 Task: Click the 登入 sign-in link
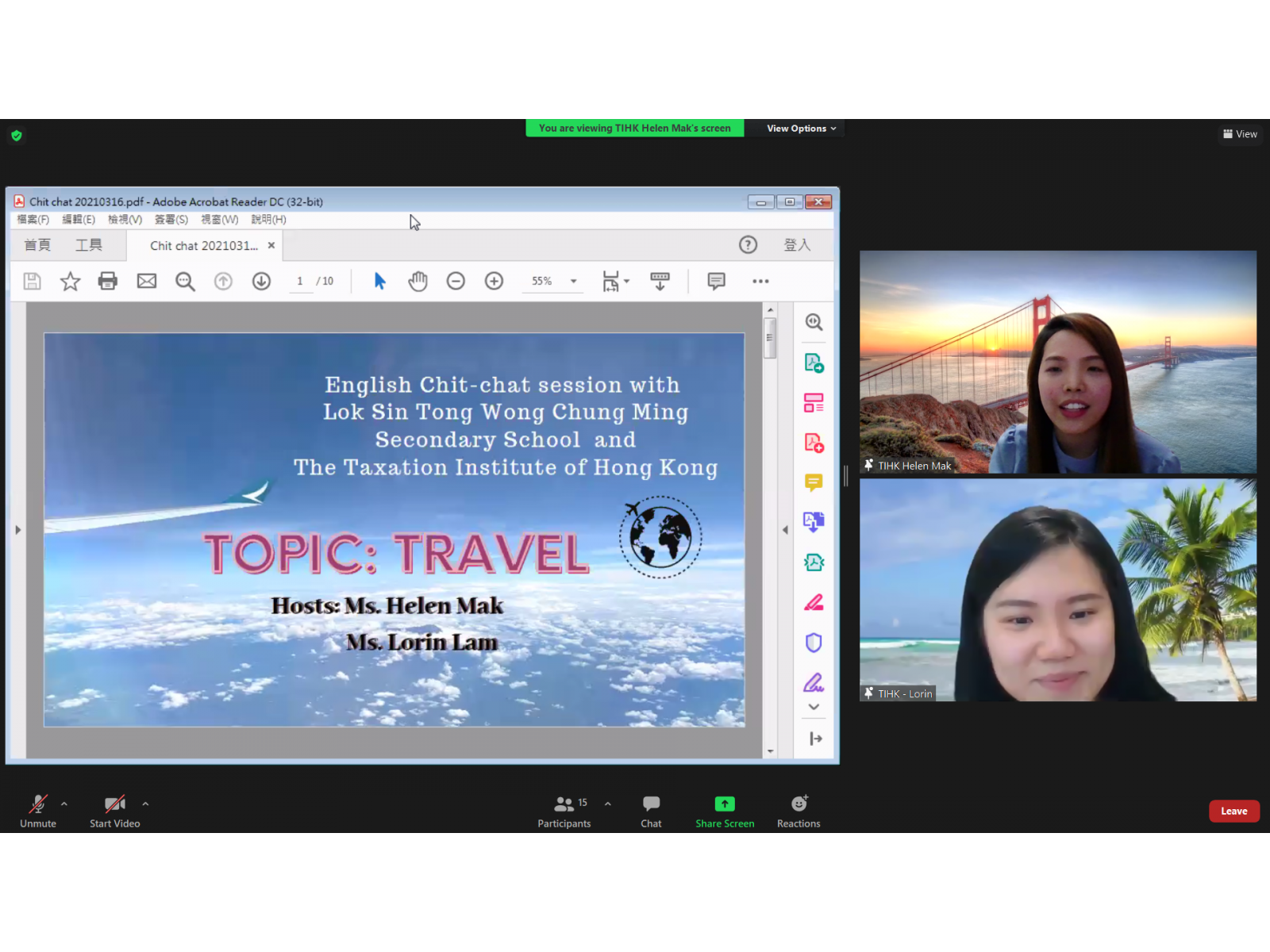pyautogui.click(x=797, y=245)
